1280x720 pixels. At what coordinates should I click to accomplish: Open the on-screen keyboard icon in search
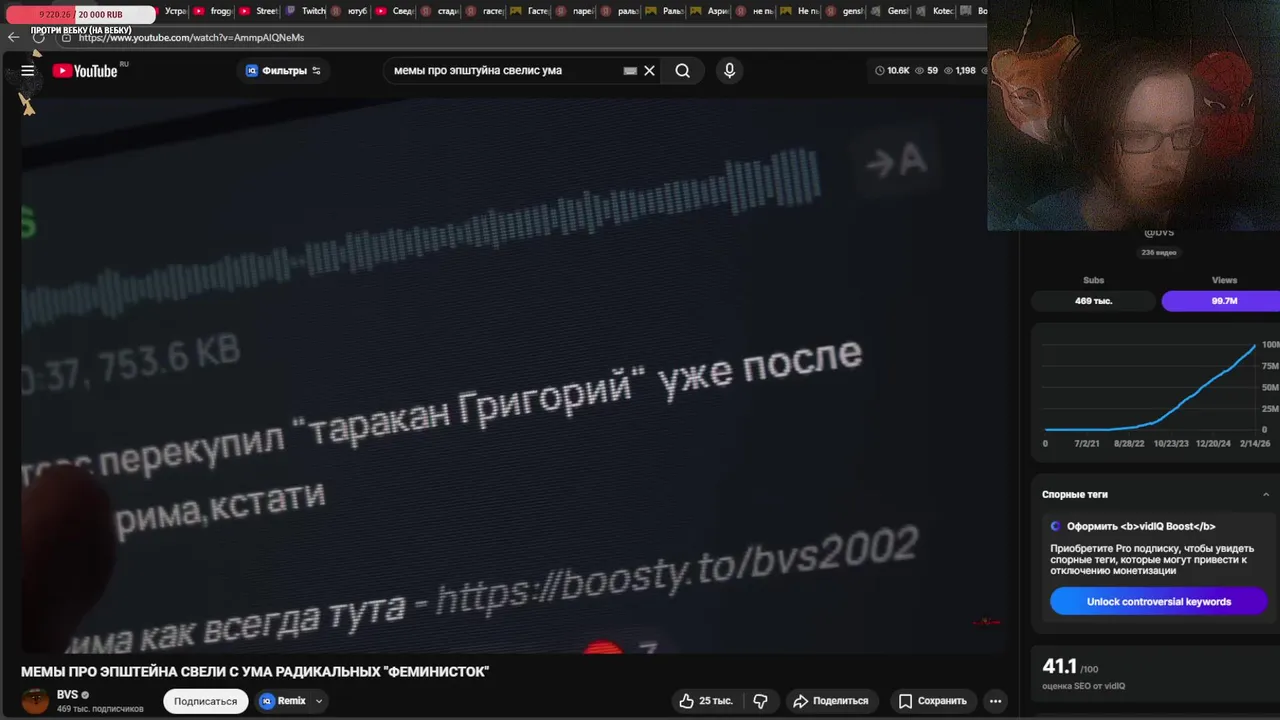[630, 71]
